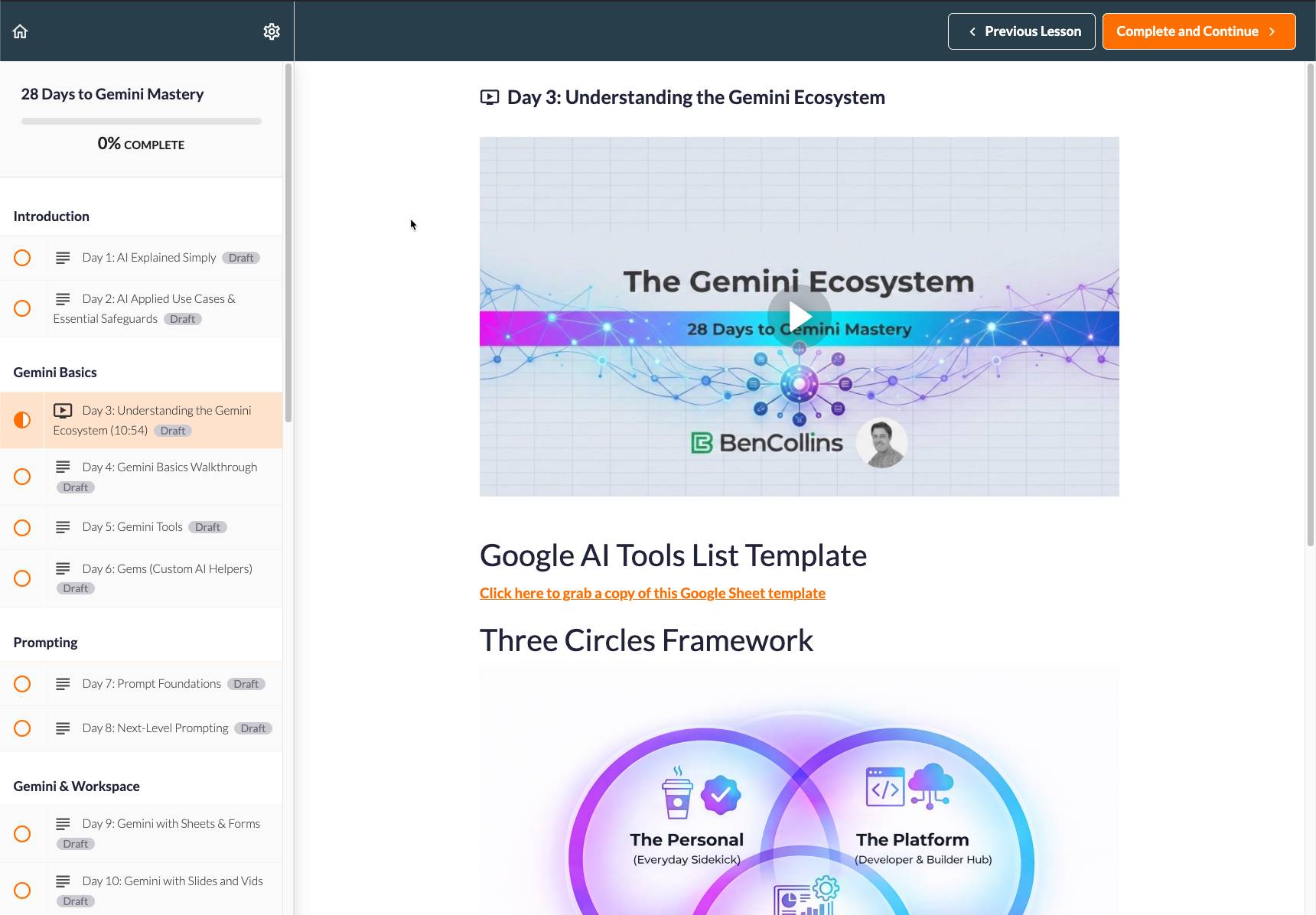This screenshot has height=915, width=1316.
Task: Play the Gemini Ecosystem video
Action: (799, 316)
